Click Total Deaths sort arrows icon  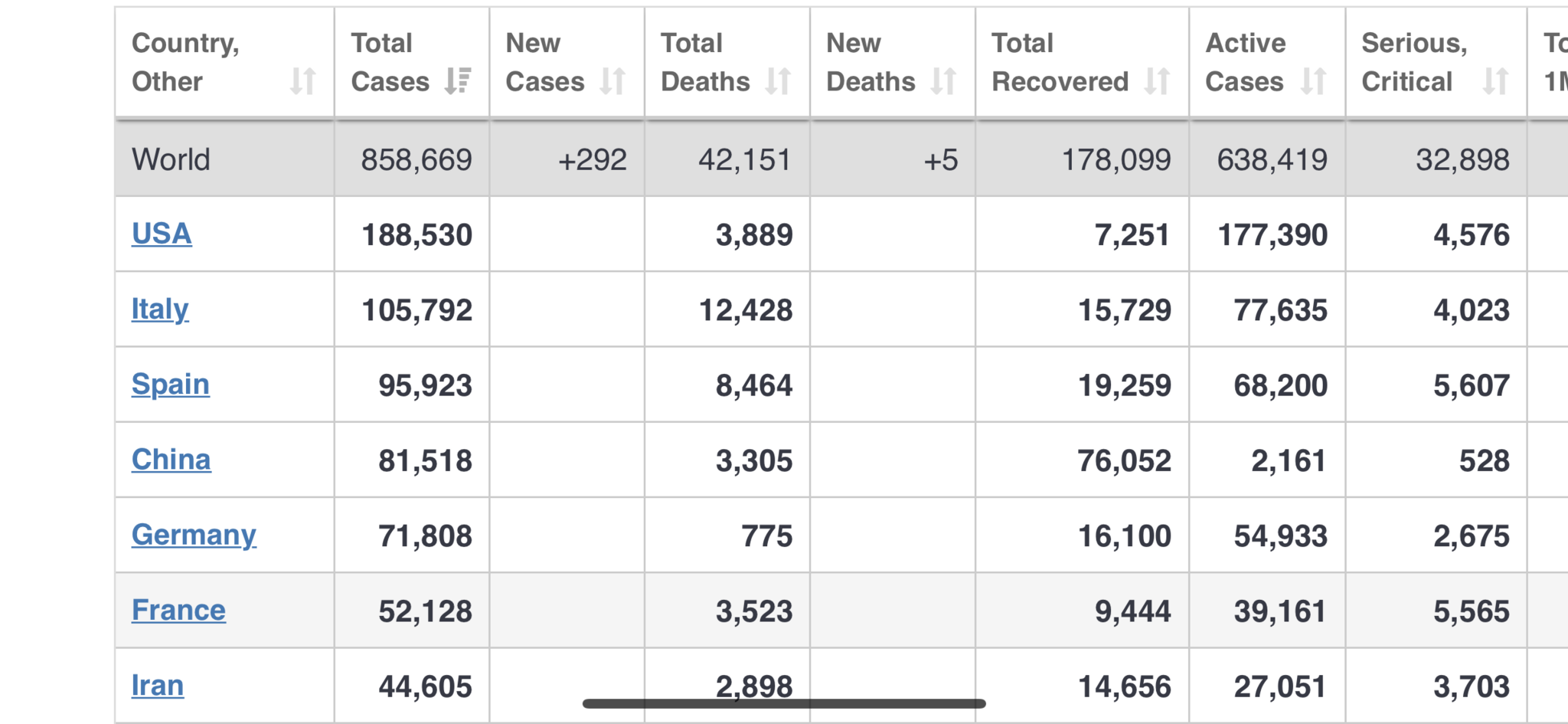point(778,81)
